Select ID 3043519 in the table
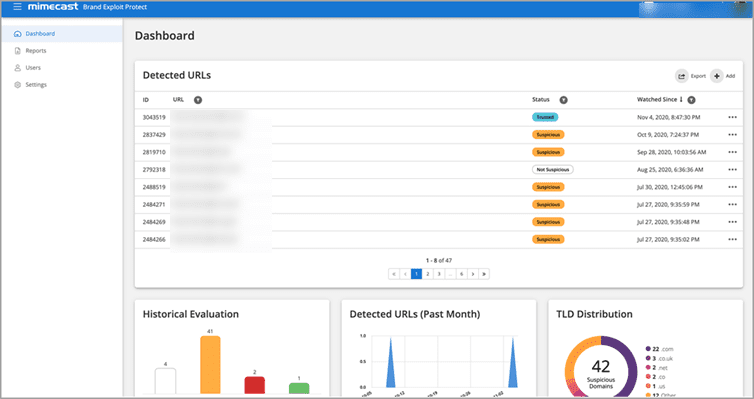 click(154, 117)
